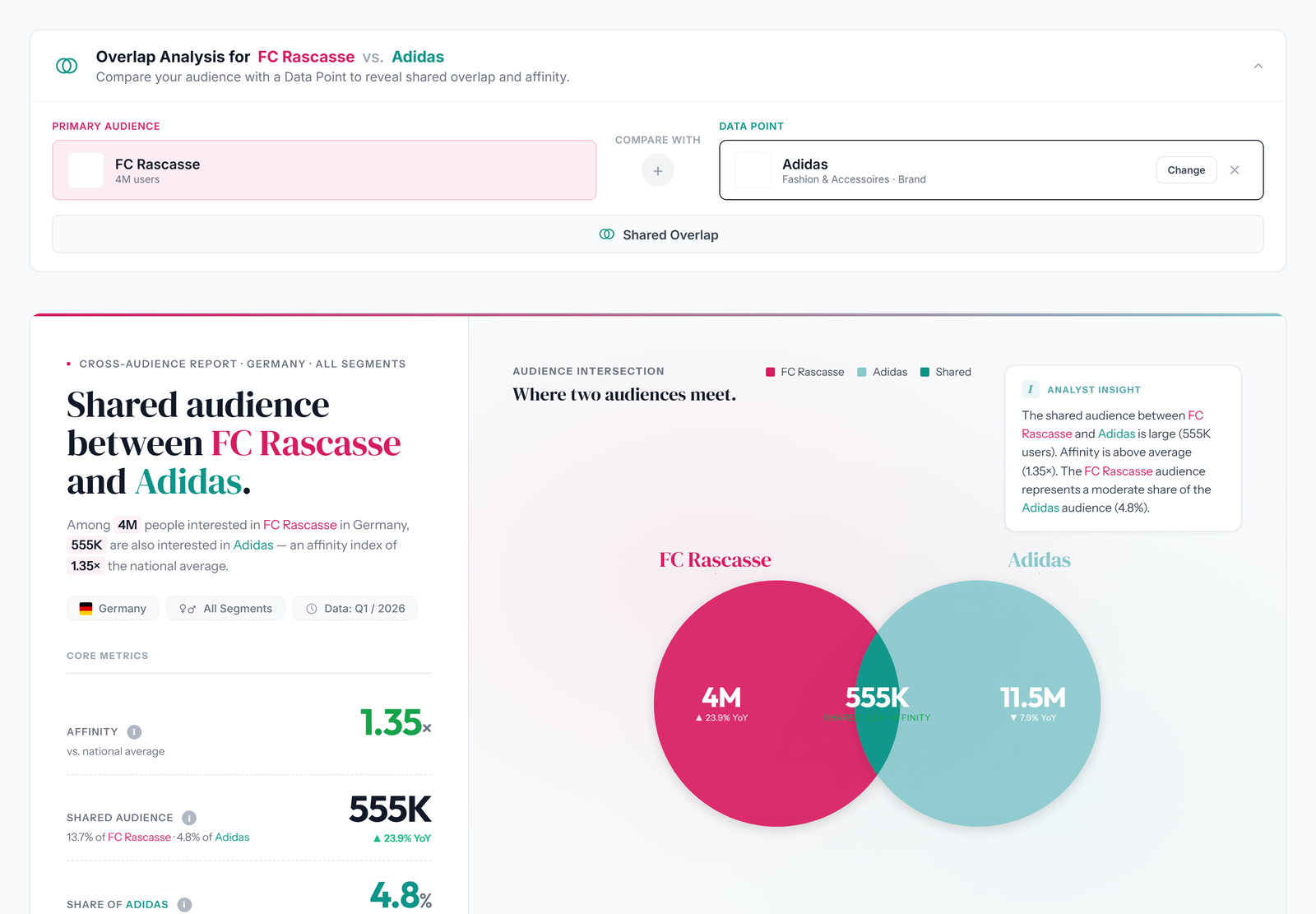Click the 'ANALYST INSIGHT' heading
1316x914 pixels.
[x=1094, y=390]
